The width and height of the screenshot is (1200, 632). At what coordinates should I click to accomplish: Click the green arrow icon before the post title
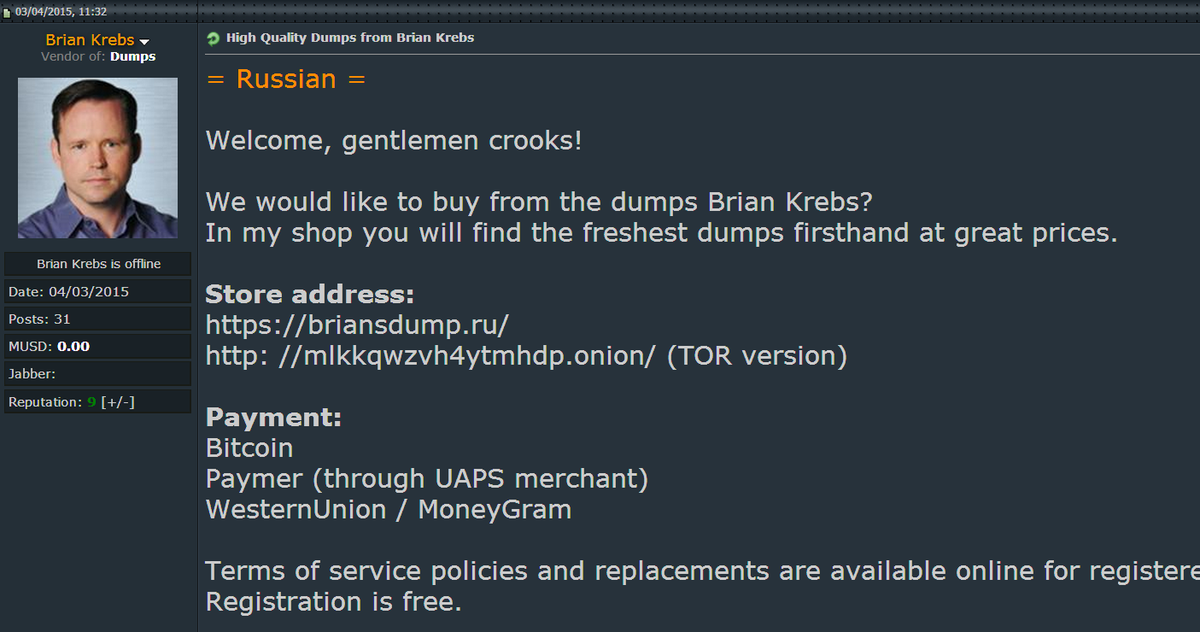tap(212, 38)
